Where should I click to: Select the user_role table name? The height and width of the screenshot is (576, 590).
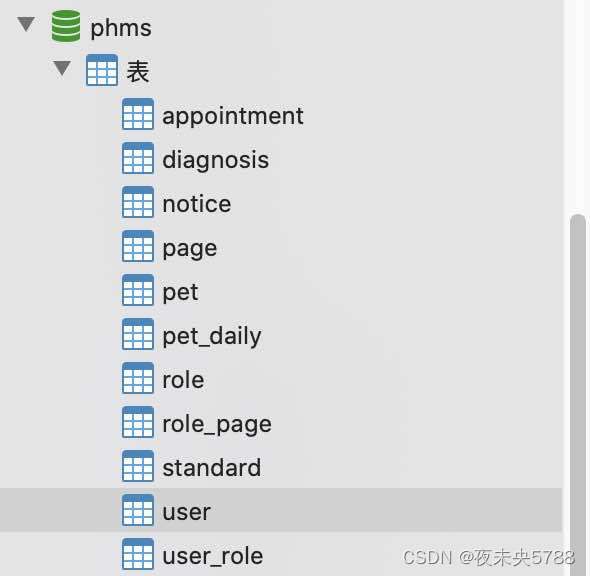tap(213, 556)
